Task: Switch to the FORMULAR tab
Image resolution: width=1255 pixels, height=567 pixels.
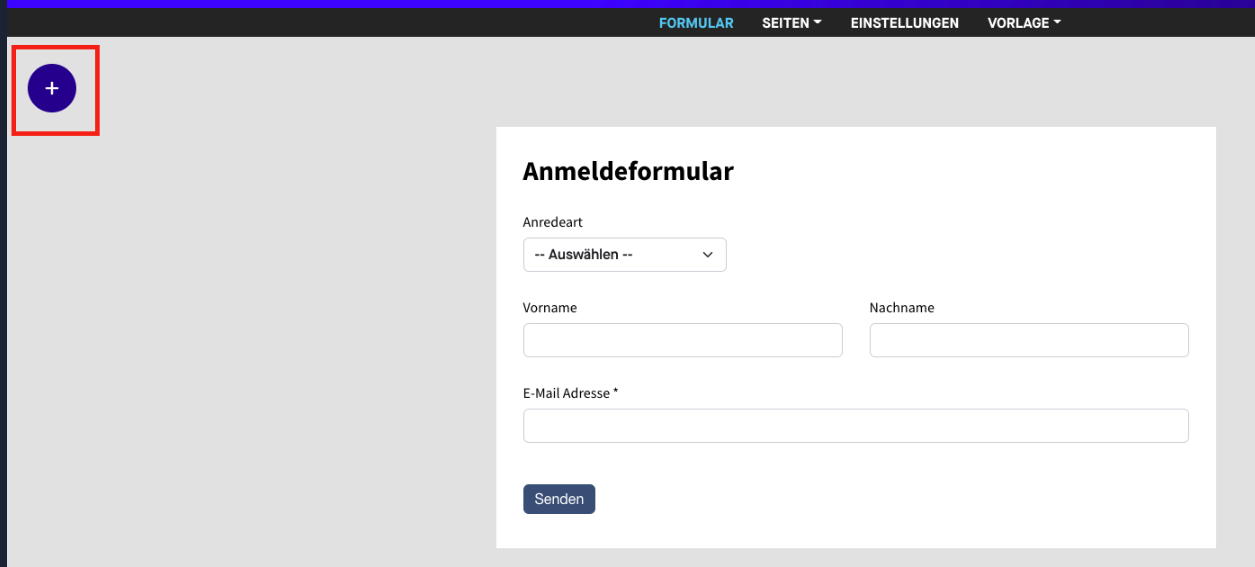Action: (x=696, y=23)
